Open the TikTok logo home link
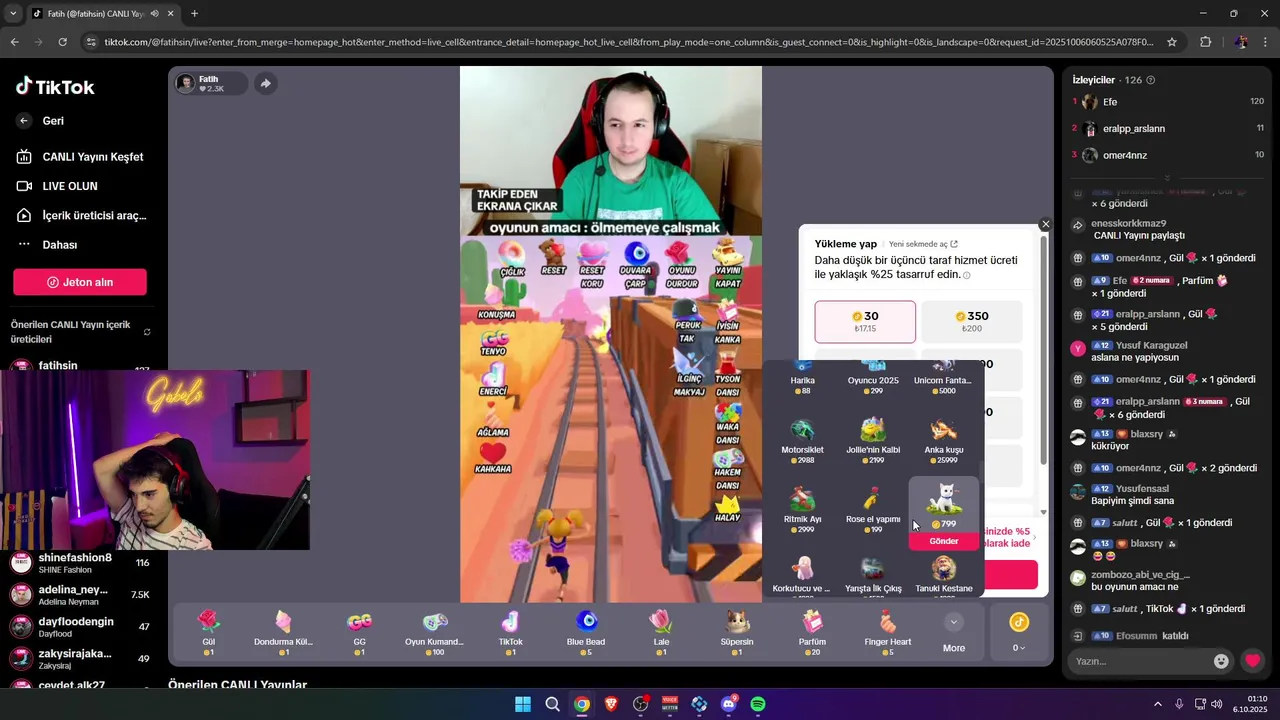 [55, 86]
